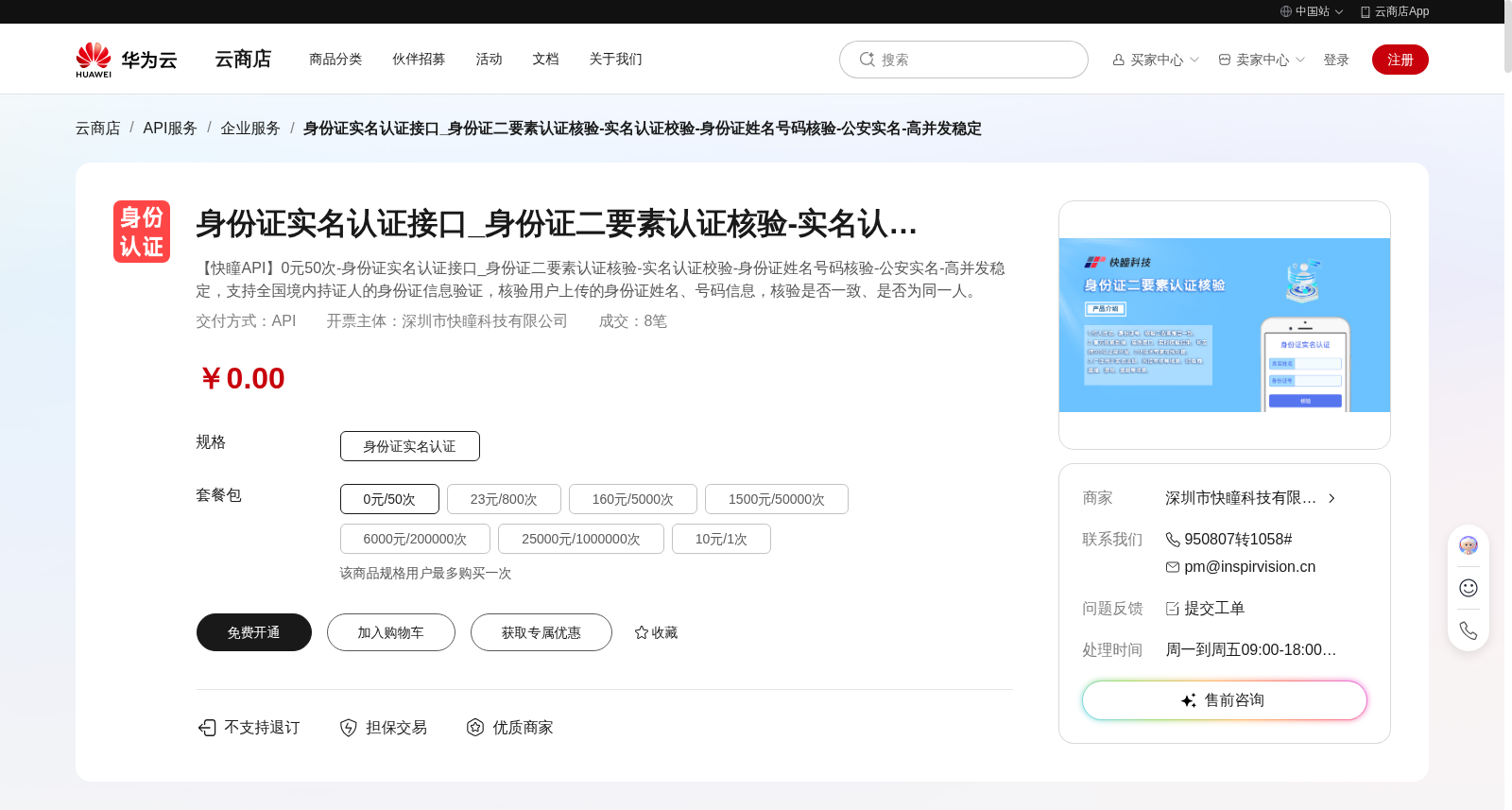The image size is (1512, 810).
Task: Click the 获取专属优惠 button
Action: click(x=541, y=632)
